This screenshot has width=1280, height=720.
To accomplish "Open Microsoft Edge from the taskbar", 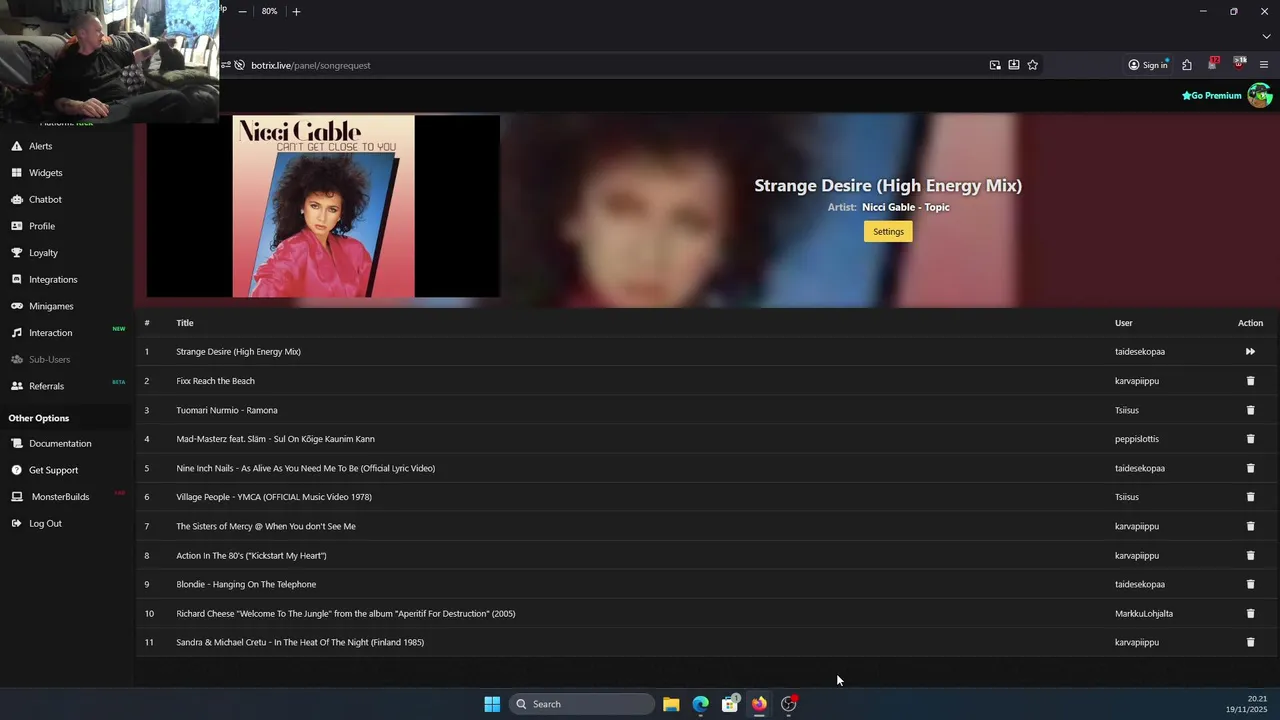I will pyautogui.click(x=701, y=704).
